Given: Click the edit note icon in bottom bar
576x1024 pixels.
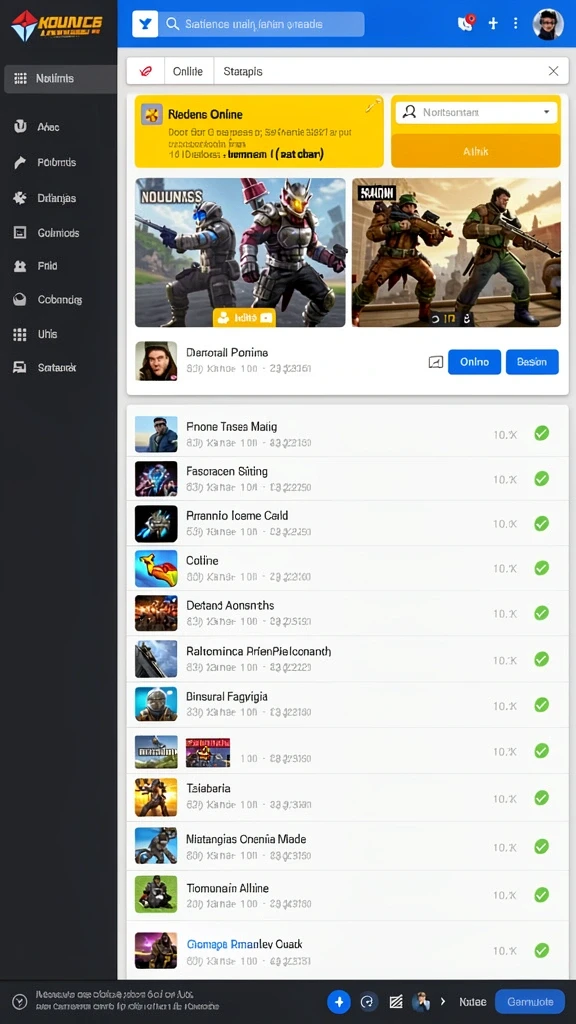Looking at the screenshot, I should (395, 1001).
